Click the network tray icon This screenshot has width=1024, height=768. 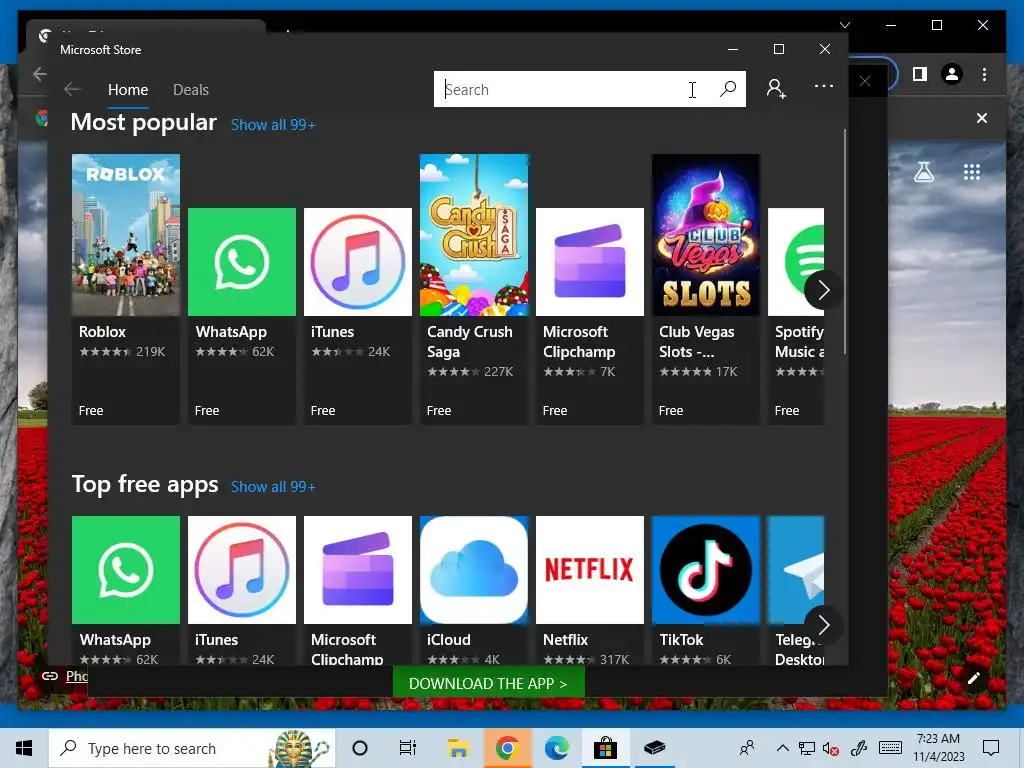(807, 748)
